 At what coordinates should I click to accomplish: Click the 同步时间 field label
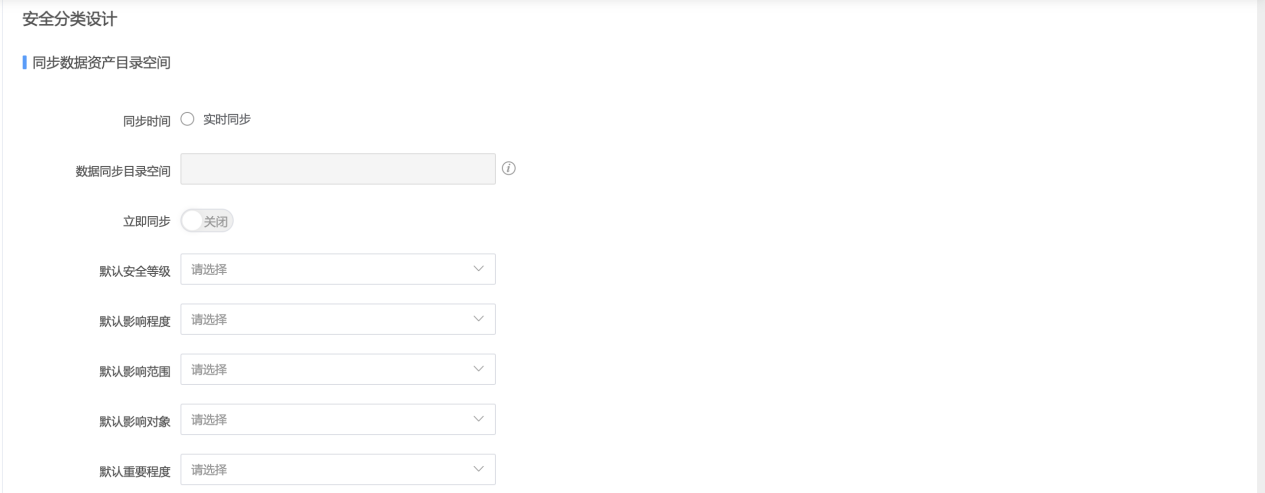(x=147, y=120)
